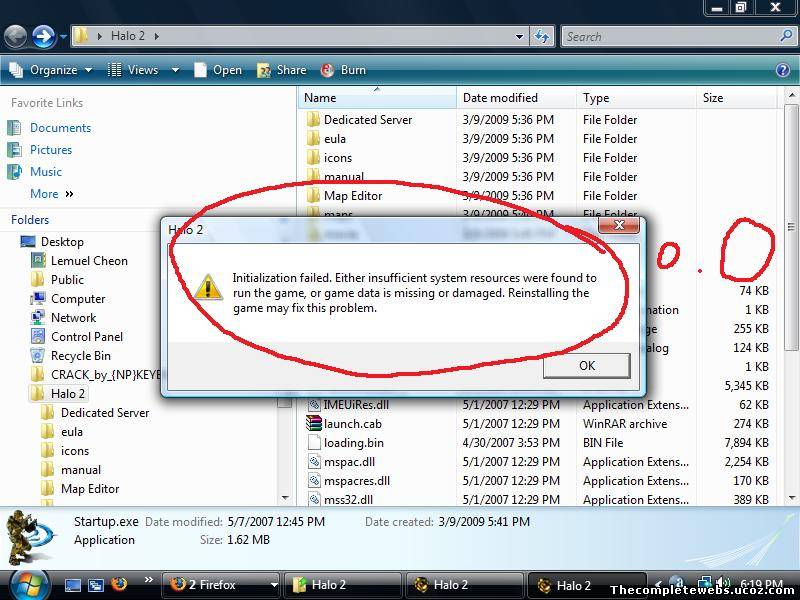Click the Share toolbar button
The width and height of the screenshot is (800, 600).
282,70
